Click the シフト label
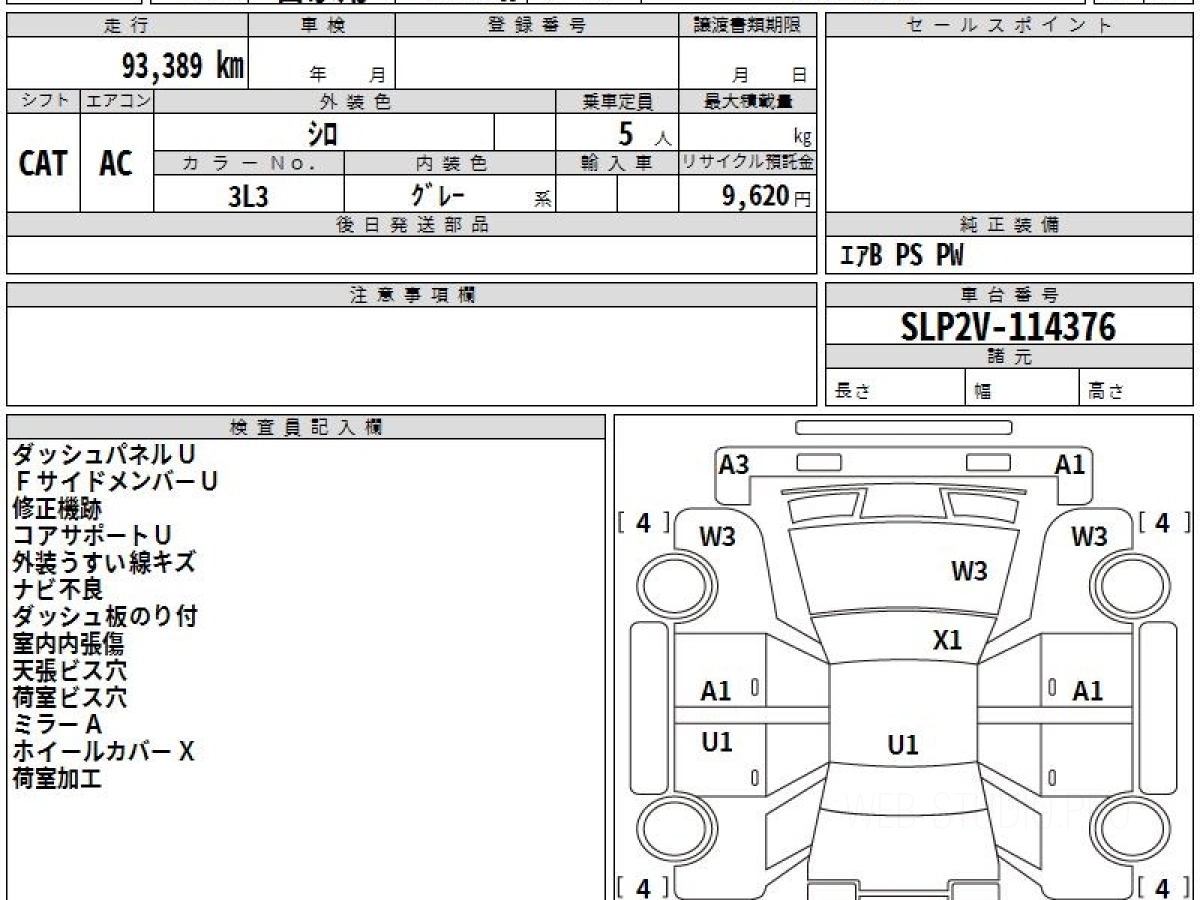 click(x=44, y=101)
